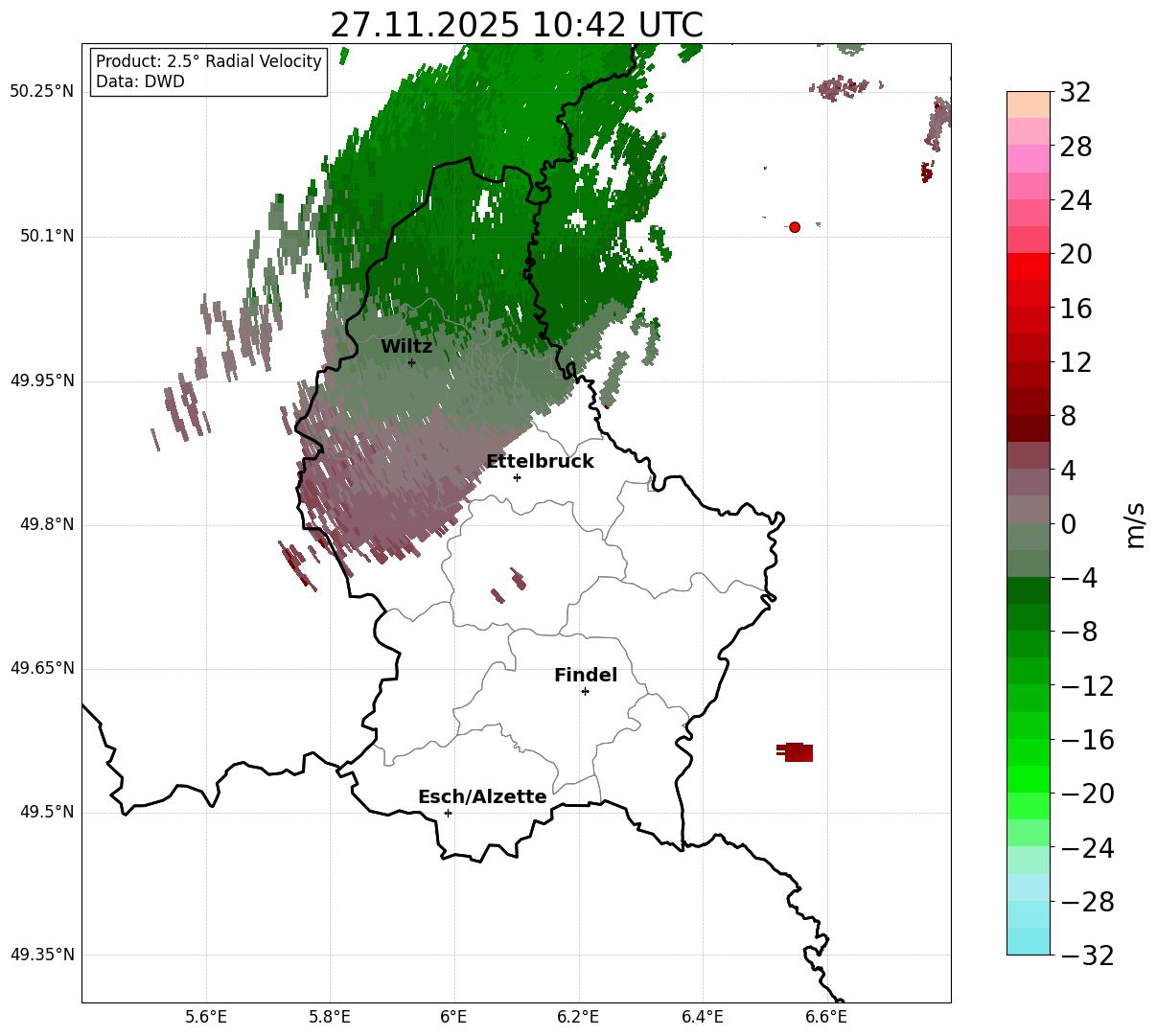Click the colorbar label 24

point(1076,201)
